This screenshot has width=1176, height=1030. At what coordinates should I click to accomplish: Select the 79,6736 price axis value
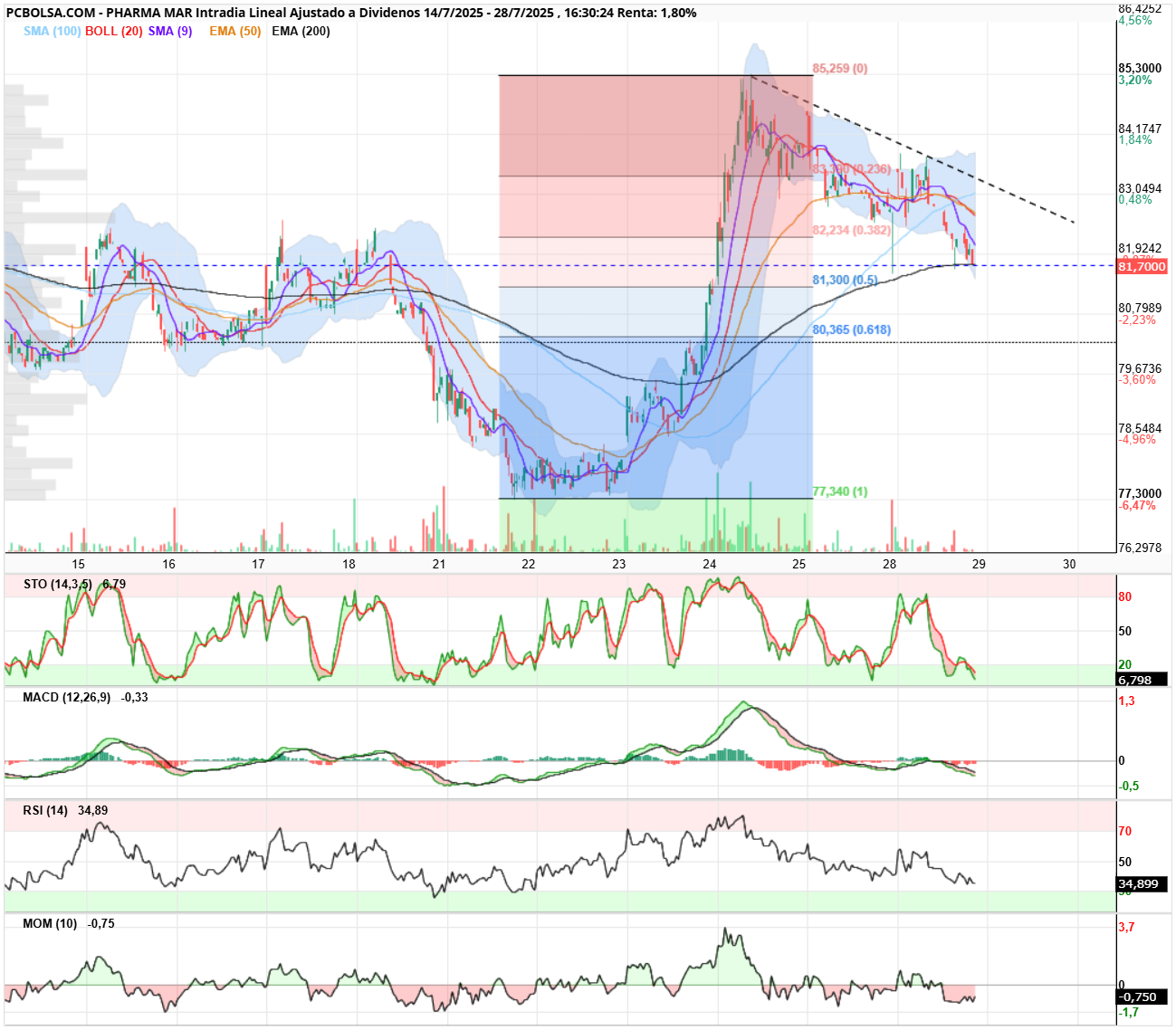click(1140, 368)
